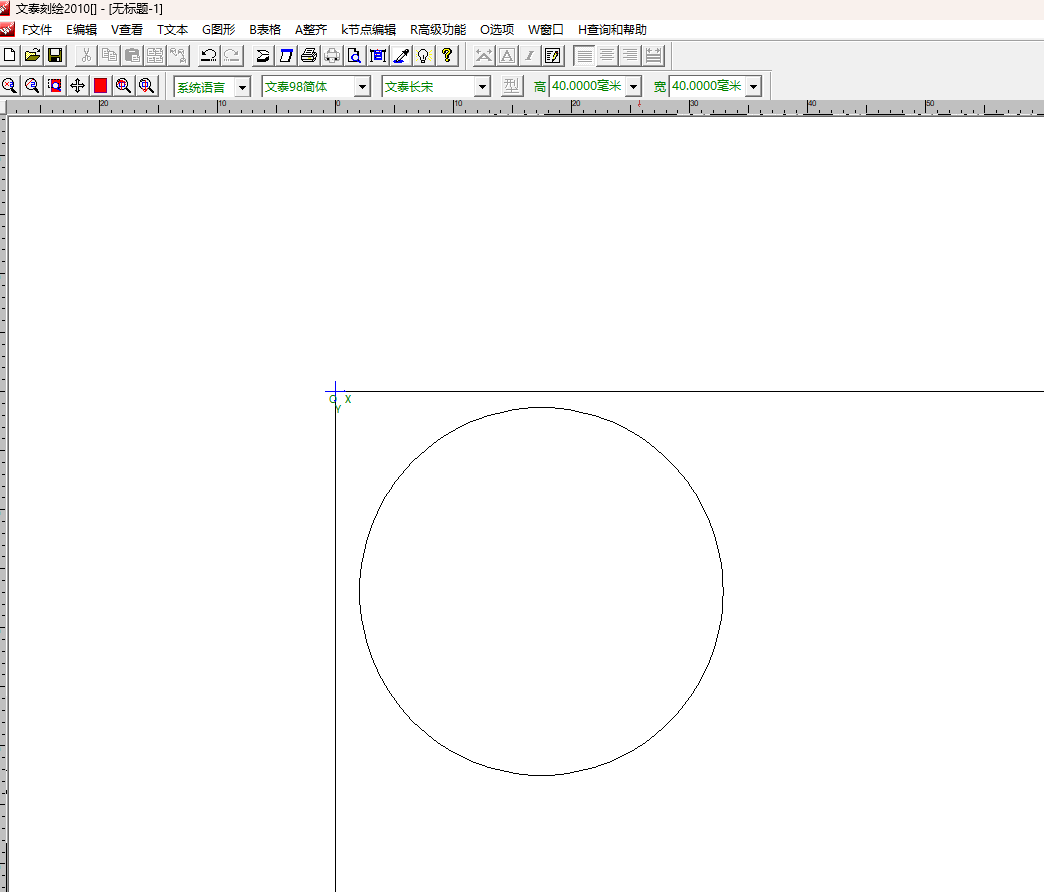1044x892 pixels.
Task: Zoom out using the first magnifier icon
Action: [9, 86]
